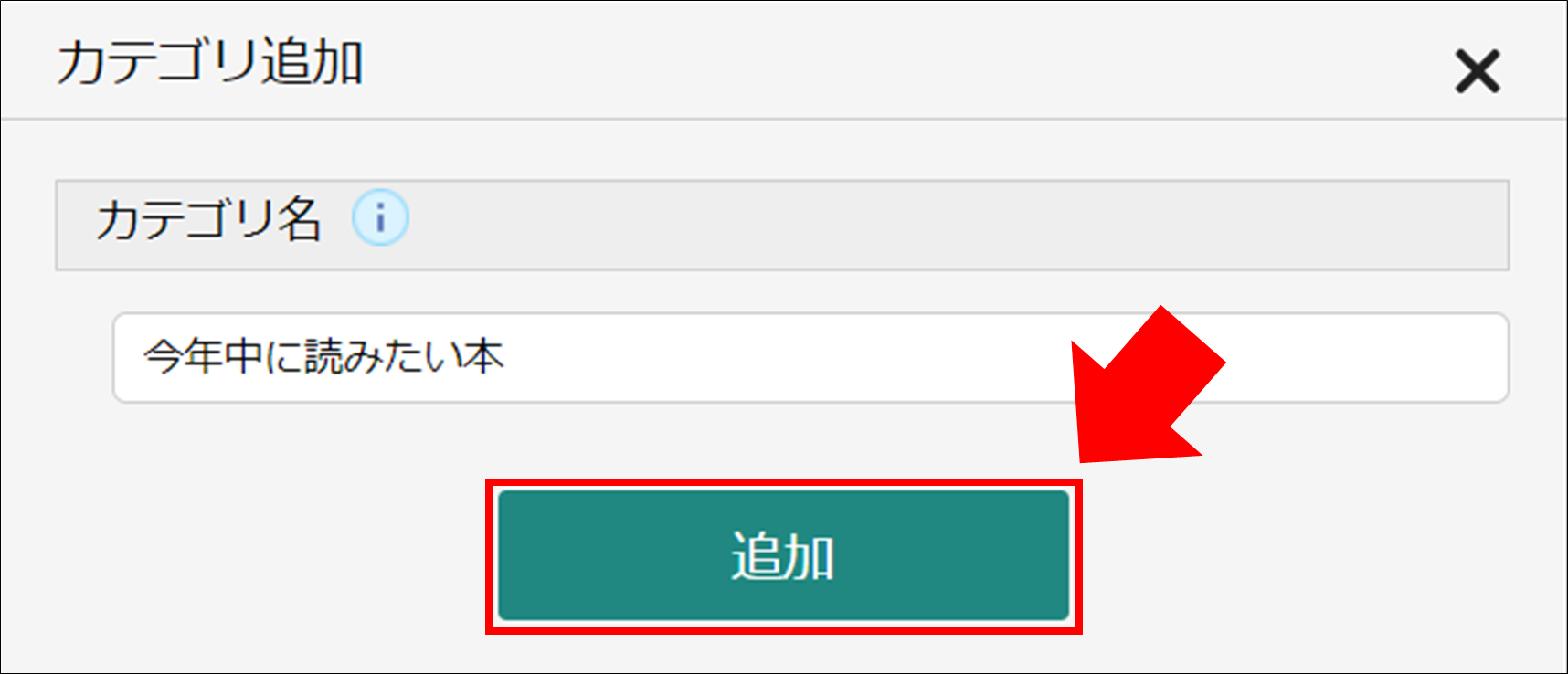Click the empty area of the name field
The image size is (1568, 674).
click(1005, 357)
